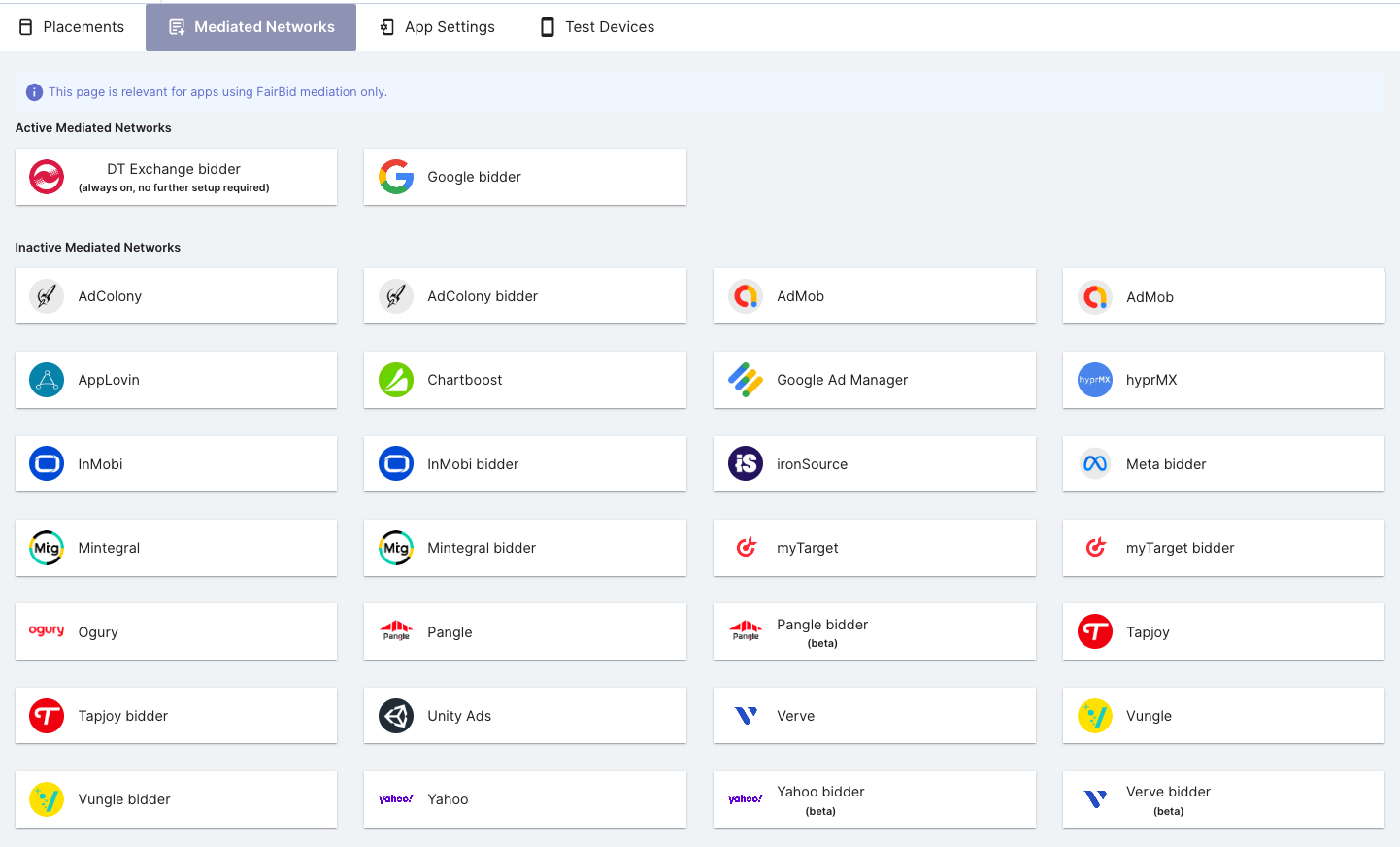The height and width of the screenshot is (847, 1400).
Task: Switch to the Mediated Networks tab
Action: (x=250, y=27)
